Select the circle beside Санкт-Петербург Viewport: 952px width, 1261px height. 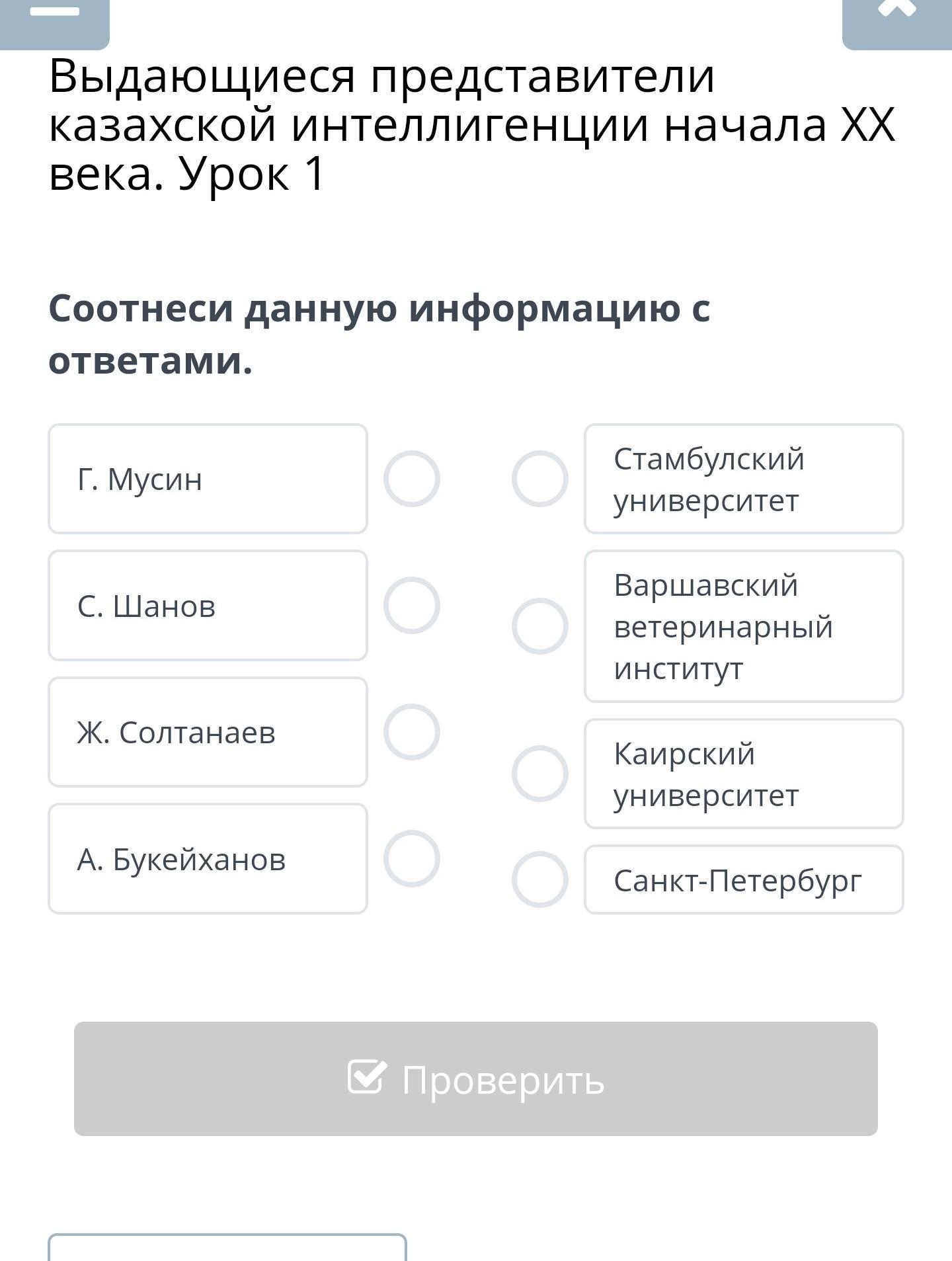(539, 879)
